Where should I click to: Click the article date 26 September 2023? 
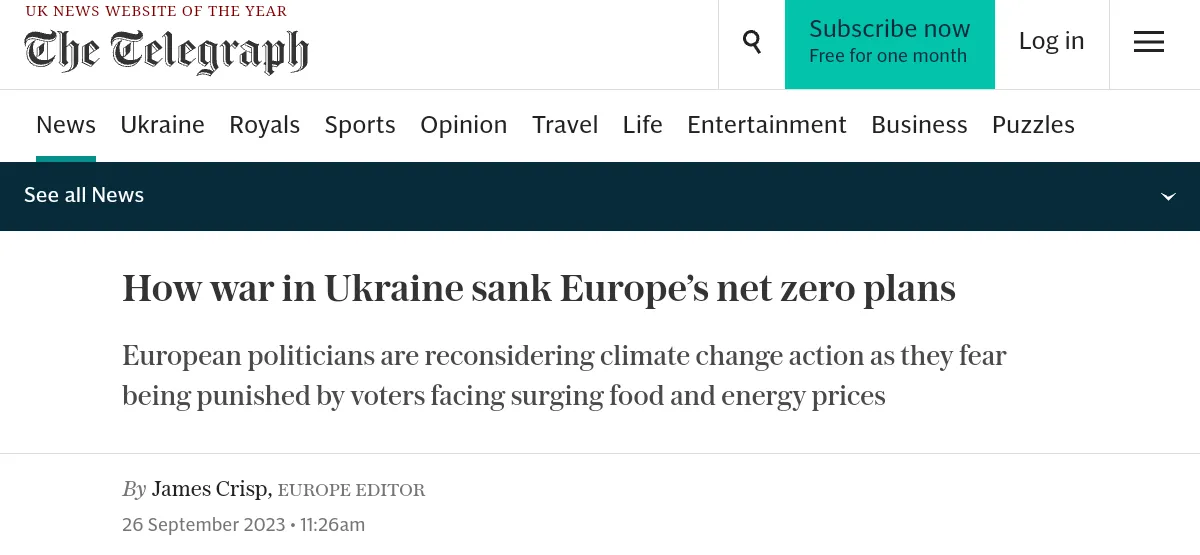[204, 525]
